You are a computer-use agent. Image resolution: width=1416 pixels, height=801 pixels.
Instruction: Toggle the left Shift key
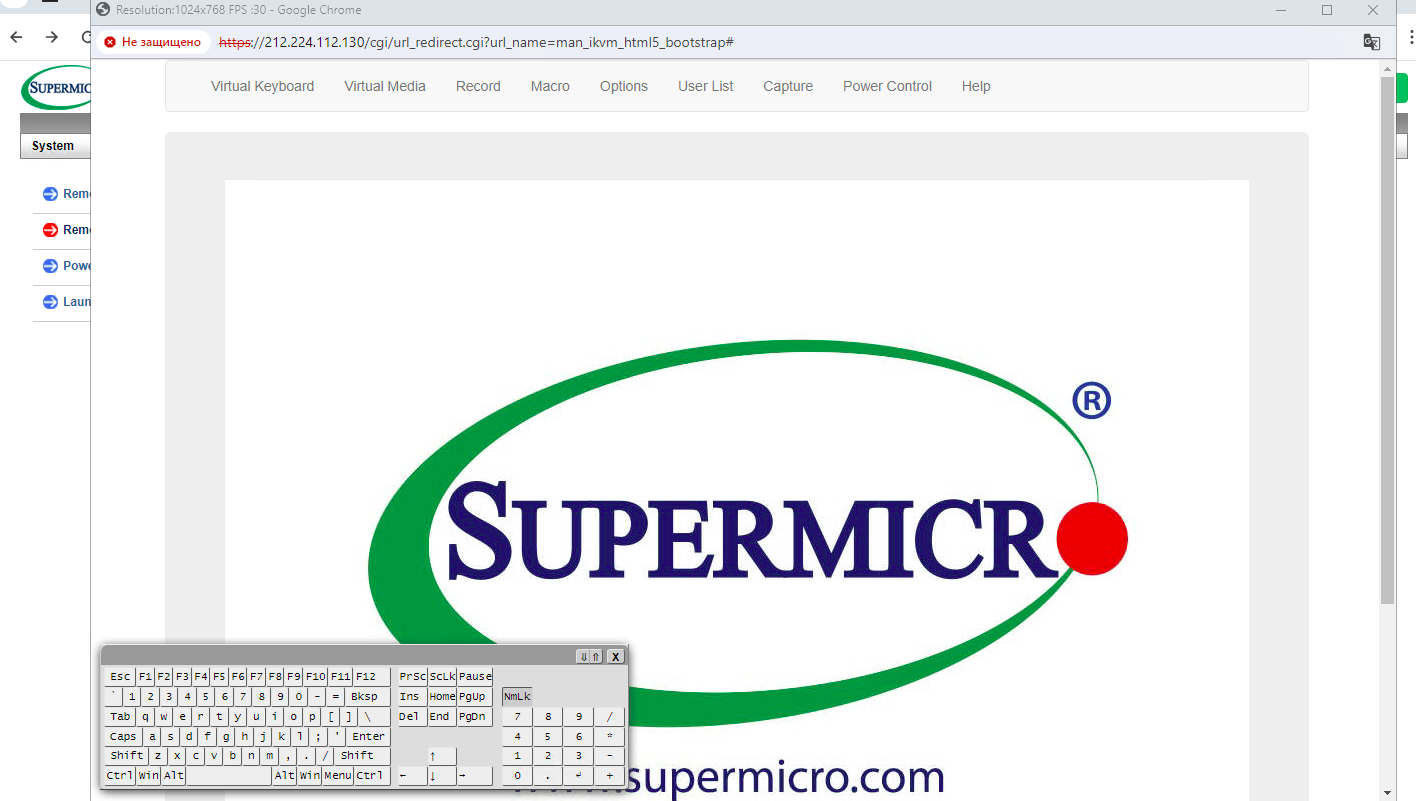click(127, 756)
